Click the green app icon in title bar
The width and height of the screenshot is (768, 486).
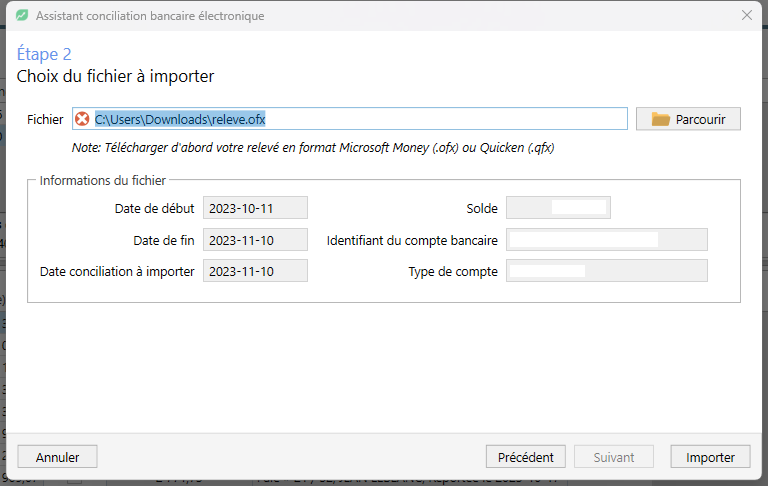point(22,16)
